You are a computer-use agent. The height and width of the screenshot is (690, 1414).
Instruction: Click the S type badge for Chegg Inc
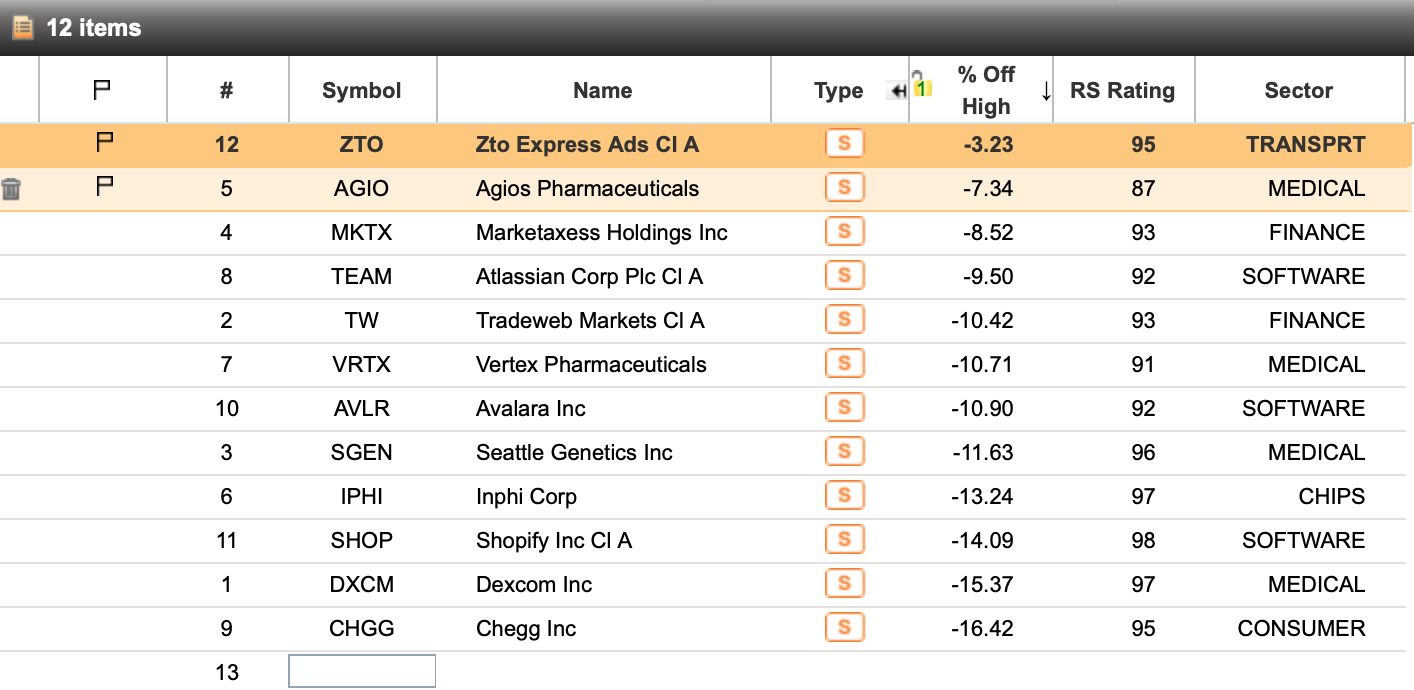tap(844, 628)
